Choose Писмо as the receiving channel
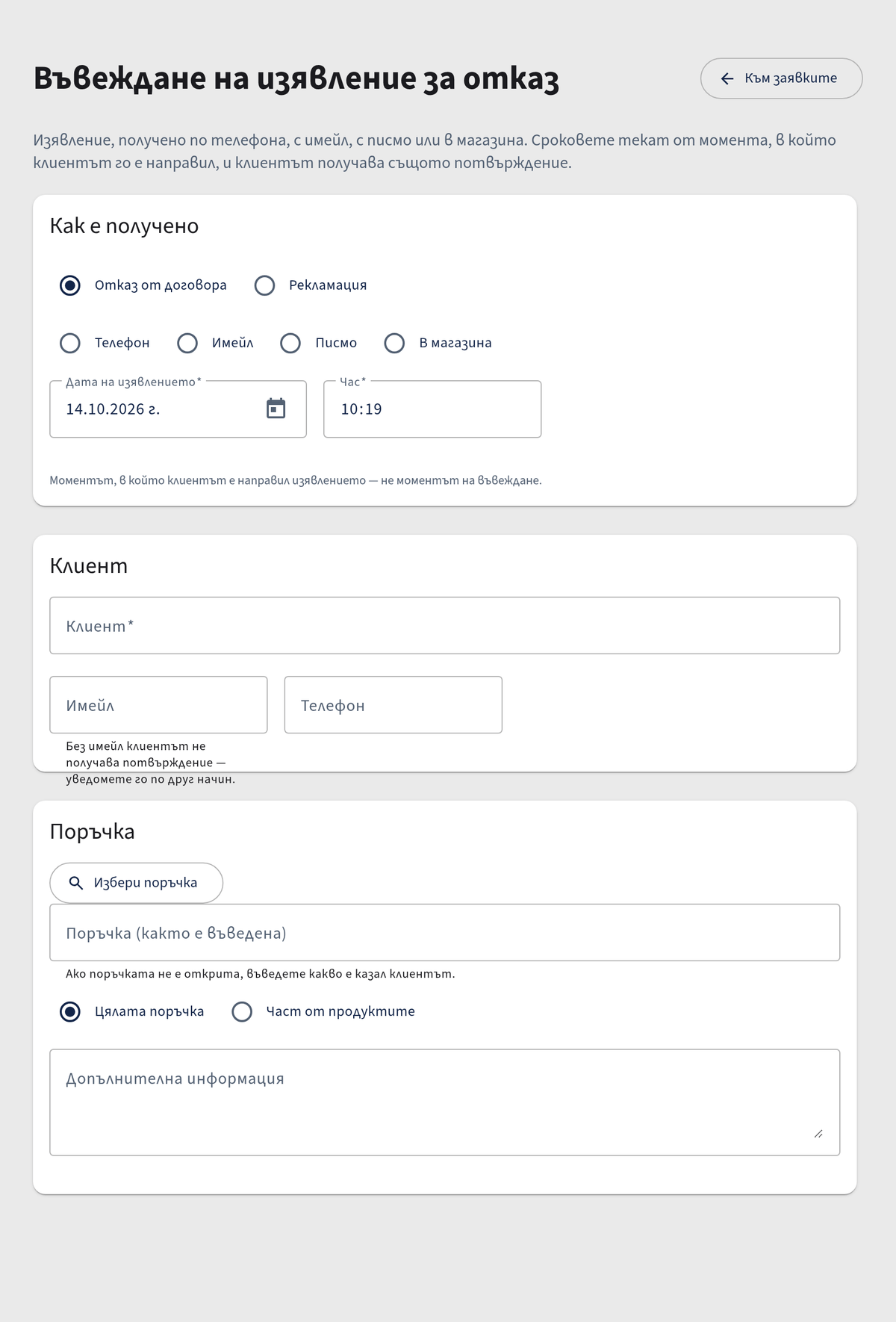This screenshot has height=1322, width=896. pos(290,343)
